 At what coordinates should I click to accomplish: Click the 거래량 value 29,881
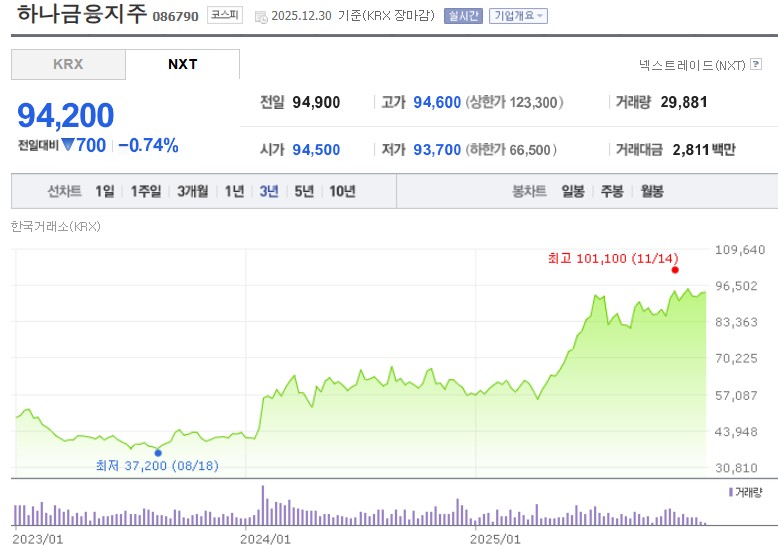684,102
